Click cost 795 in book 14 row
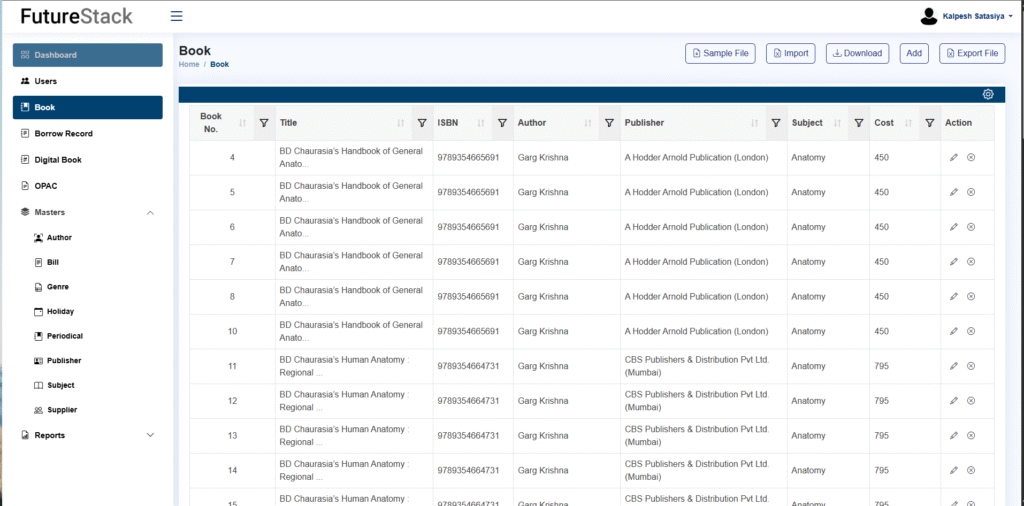 pos(882,470)
